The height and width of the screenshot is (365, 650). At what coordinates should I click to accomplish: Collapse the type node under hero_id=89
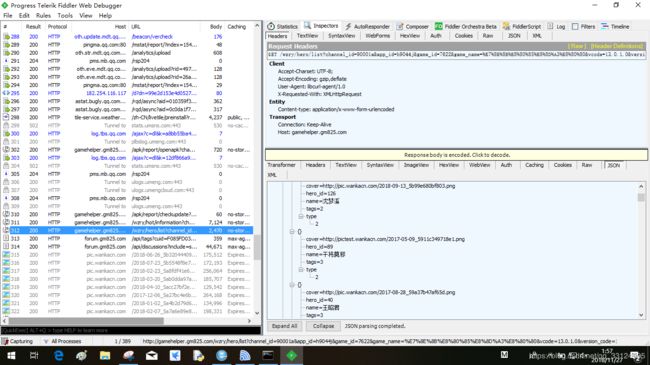tap(301, 270)
